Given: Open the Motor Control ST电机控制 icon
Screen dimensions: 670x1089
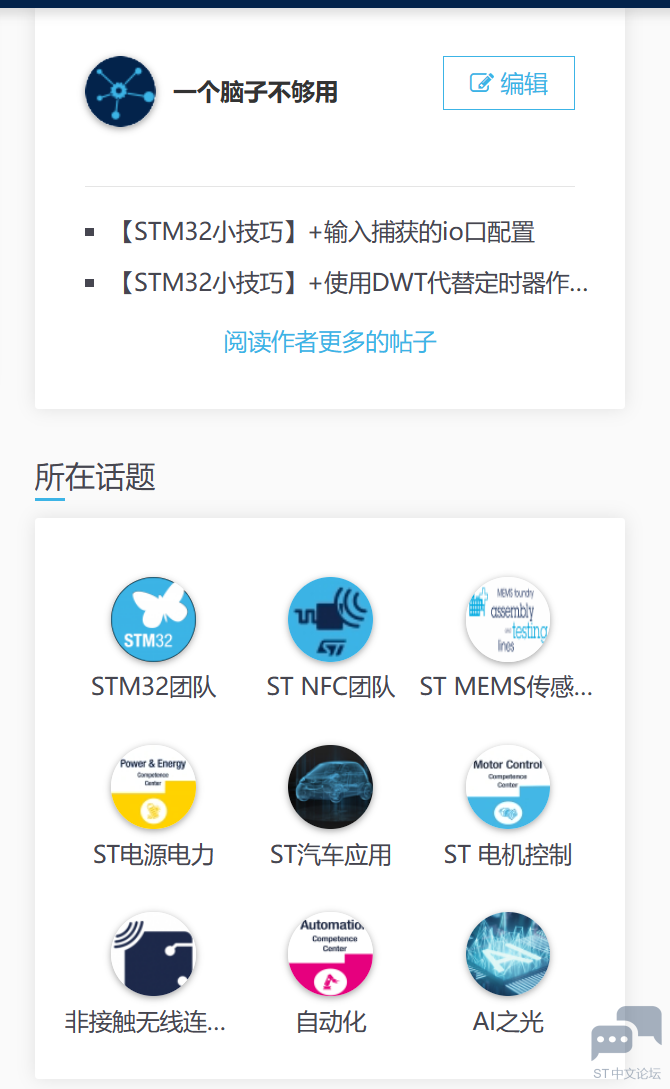Looking at the screenshot, I should click(508, 787).
